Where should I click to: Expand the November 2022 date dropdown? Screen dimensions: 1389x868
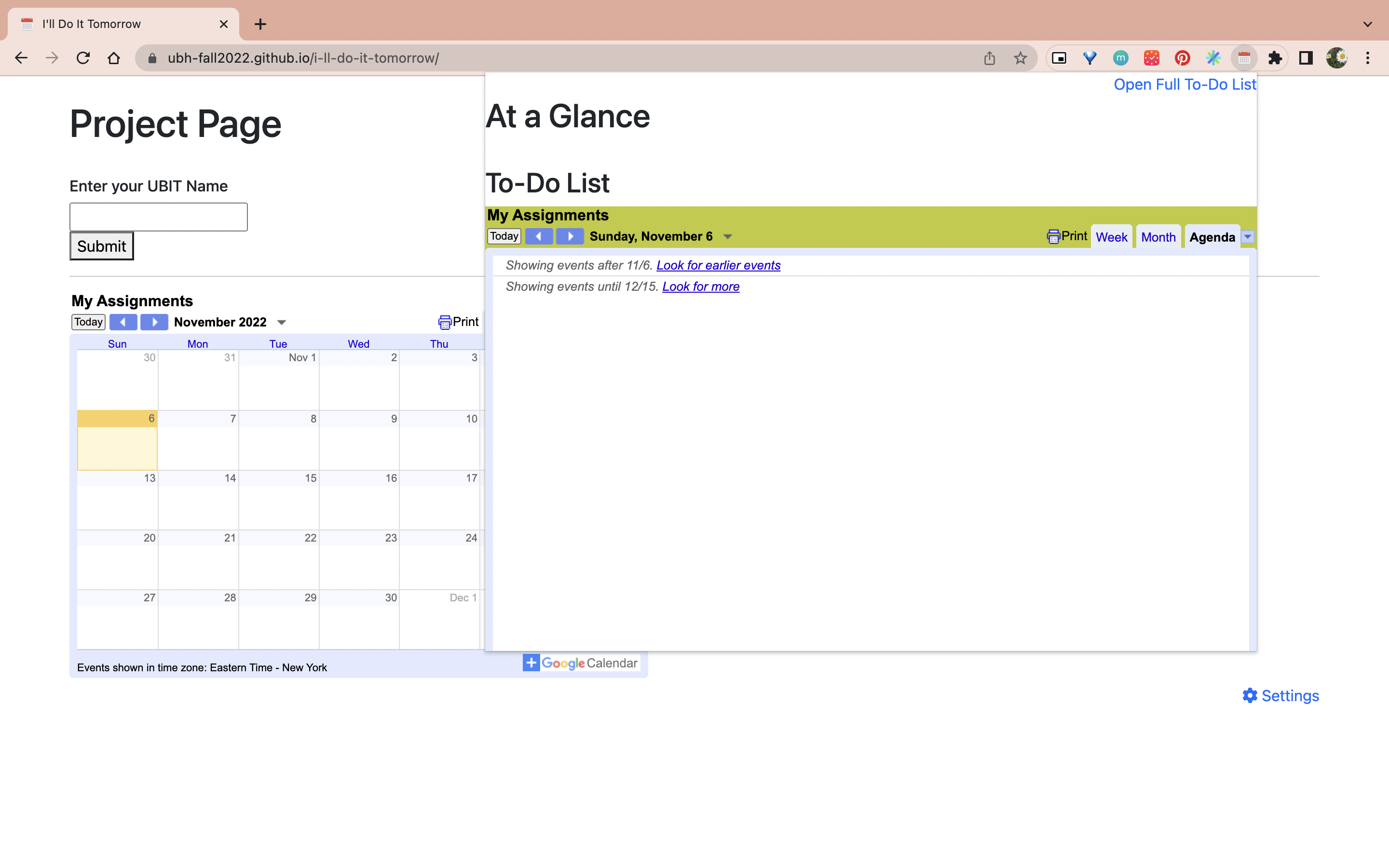click(281, 323)
